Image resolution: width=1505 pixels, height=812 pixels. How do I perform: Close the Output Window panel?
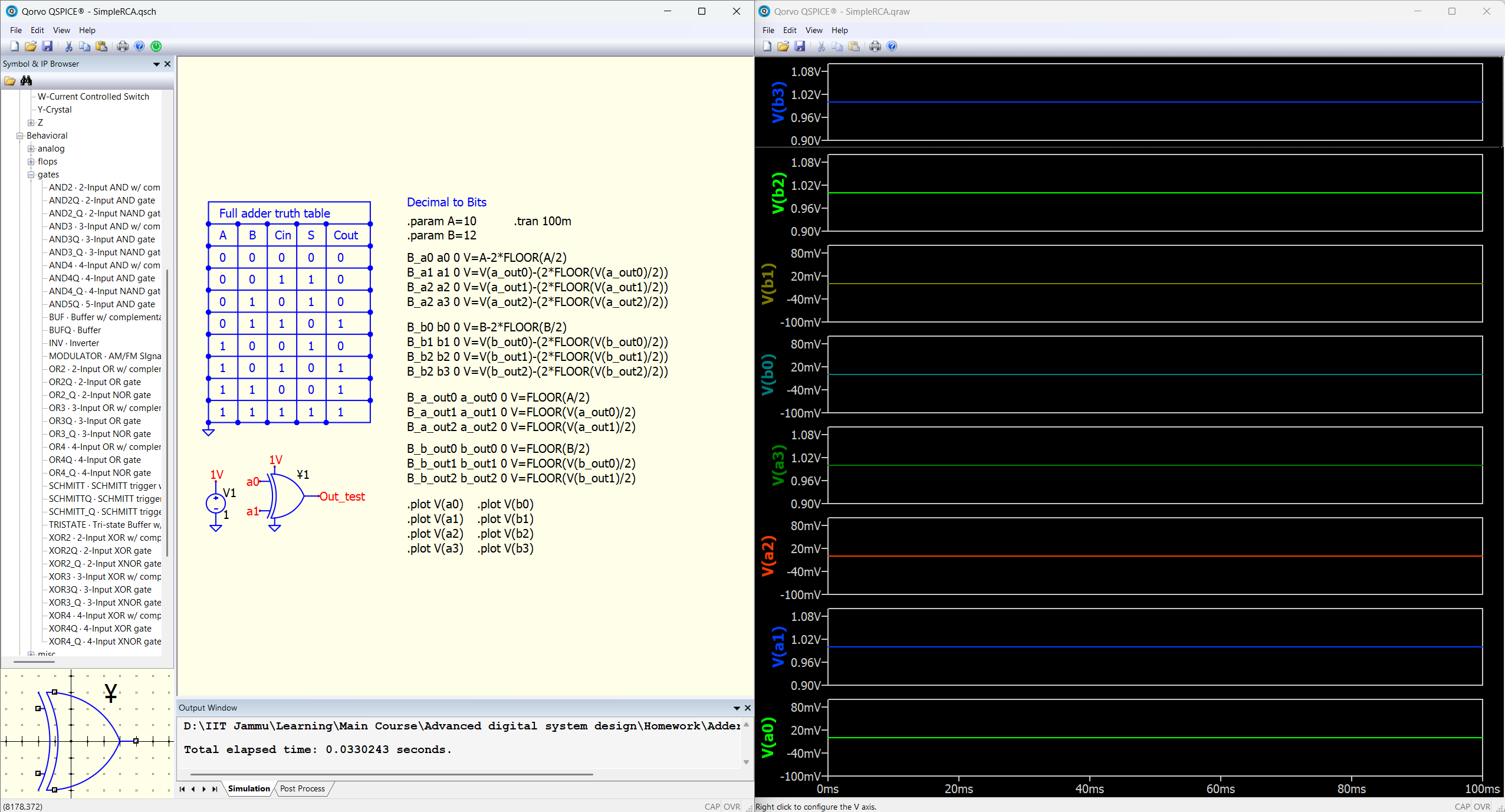click(x=748, y=708)
